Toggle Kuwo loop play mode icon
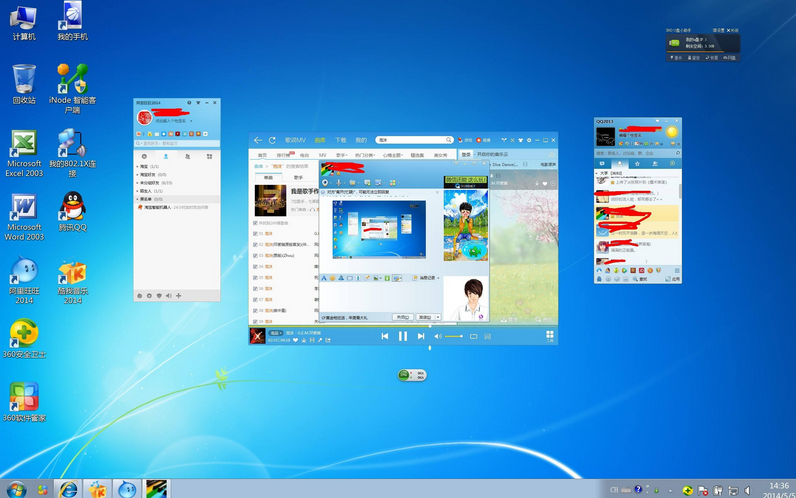The image size is (796, 498). point(473,336)
